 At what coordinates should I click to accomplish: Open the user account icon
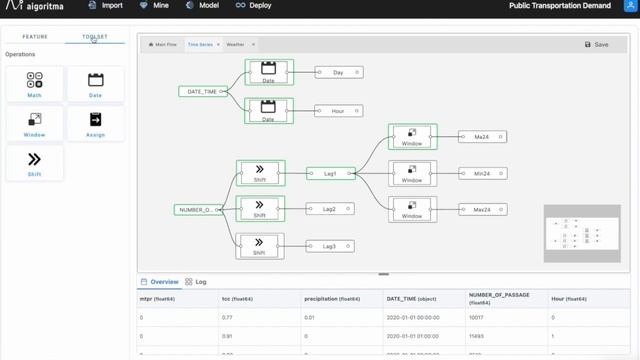click(630, 6)
